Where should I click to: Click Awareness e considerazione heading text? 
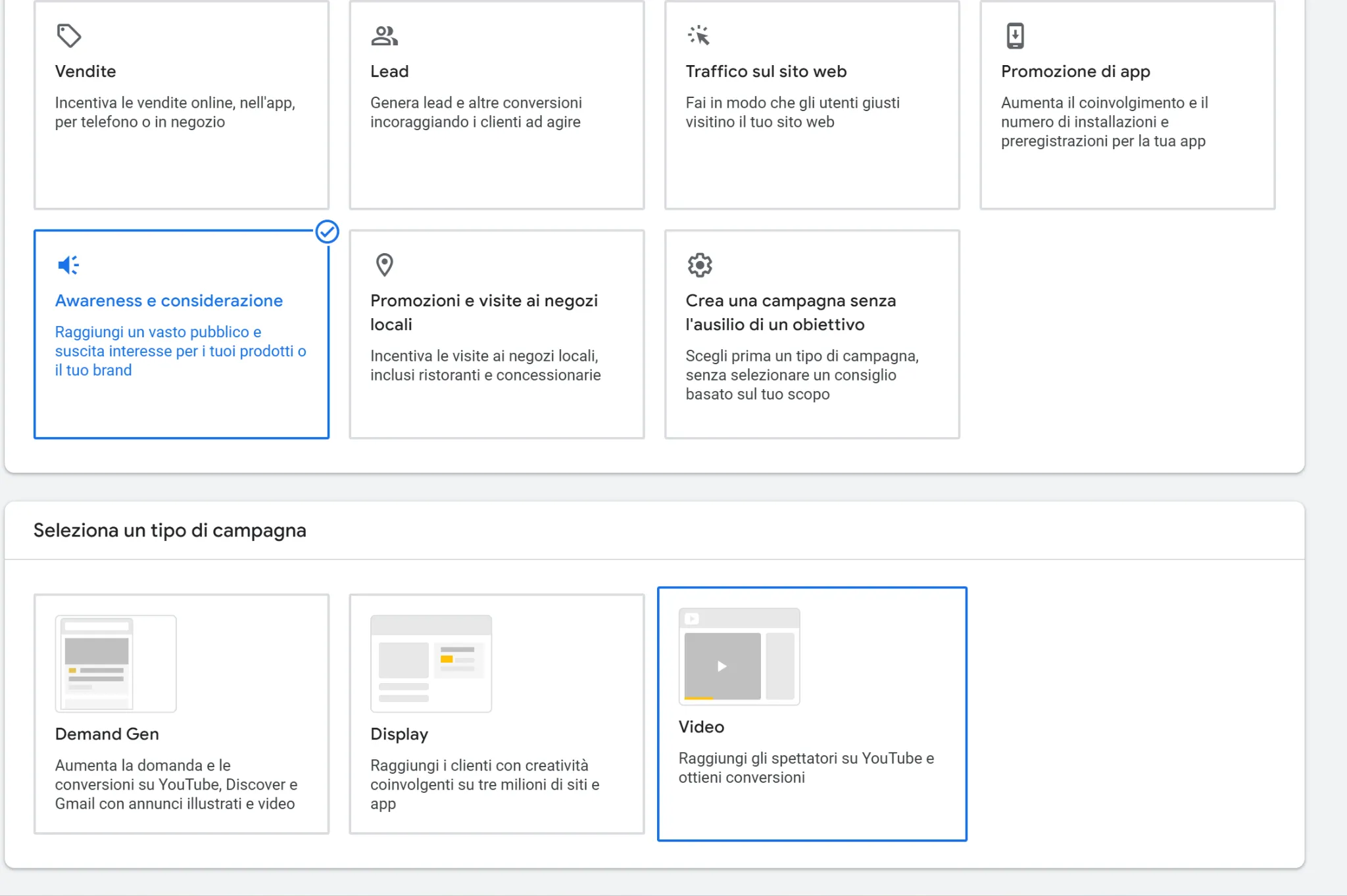coord(169,300)
